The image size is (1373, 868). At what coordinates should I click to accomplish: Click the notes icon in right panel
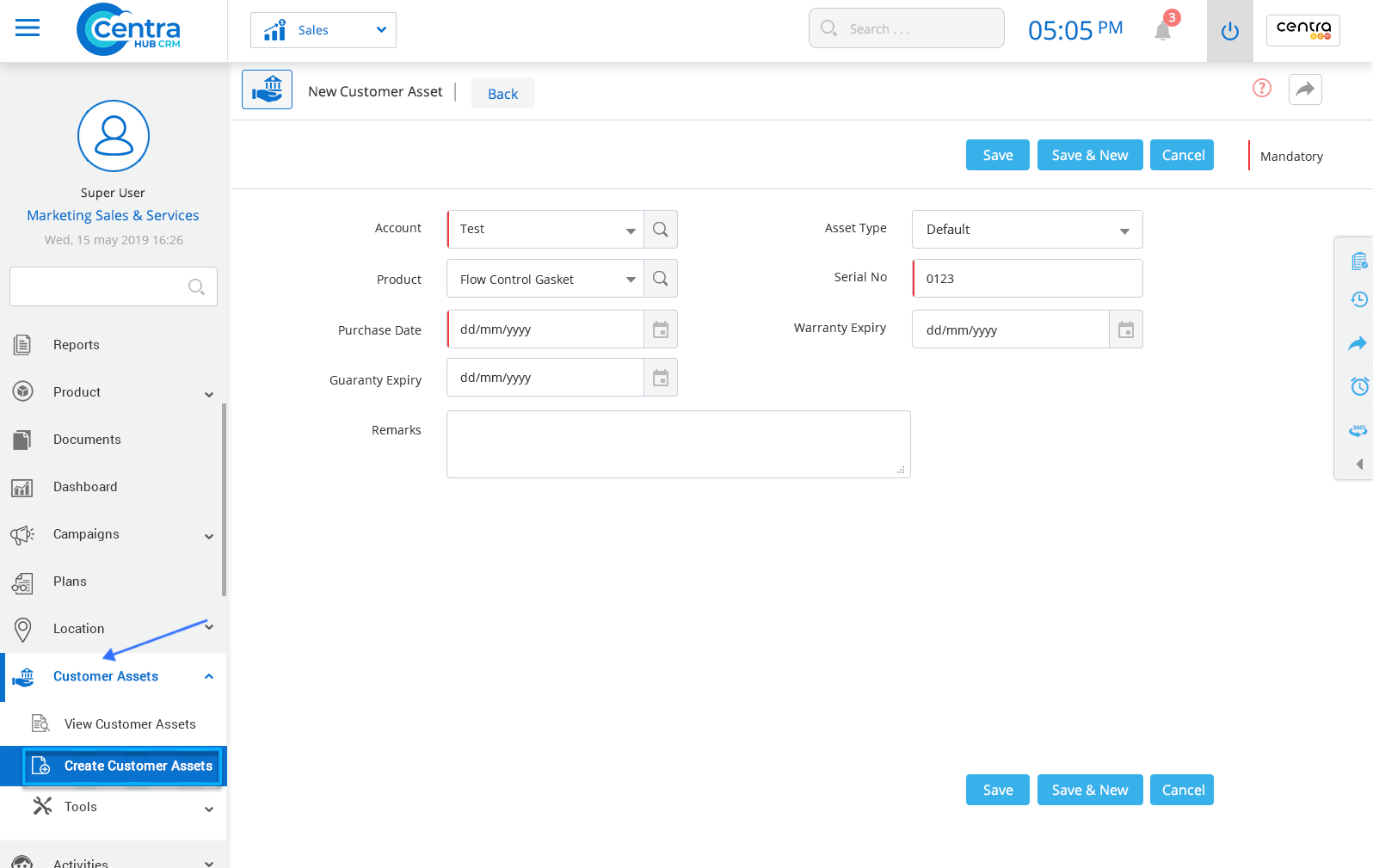click(x=1359, y=261)
